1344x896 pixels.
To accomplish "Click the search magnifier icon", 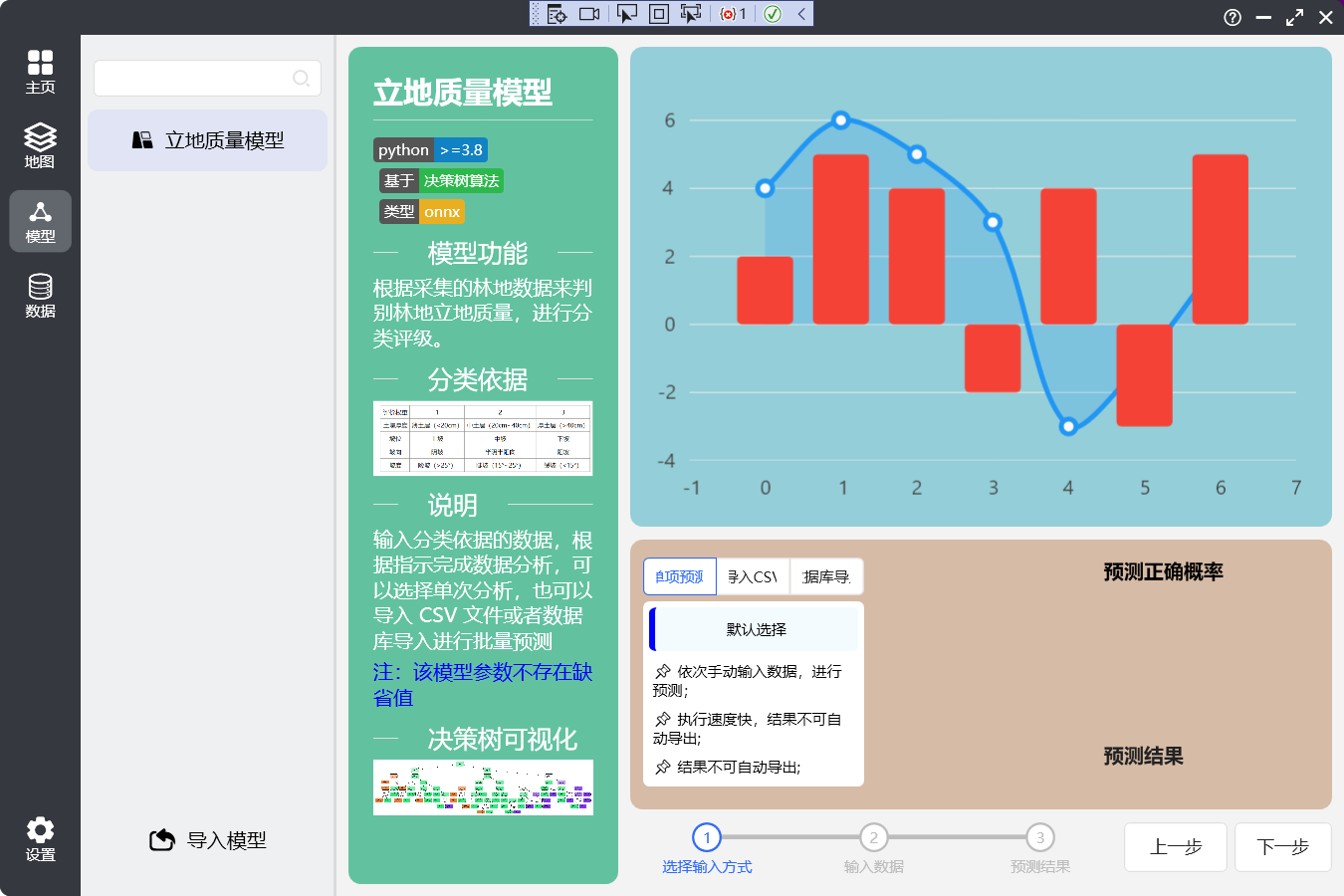I will click(301, 79).
